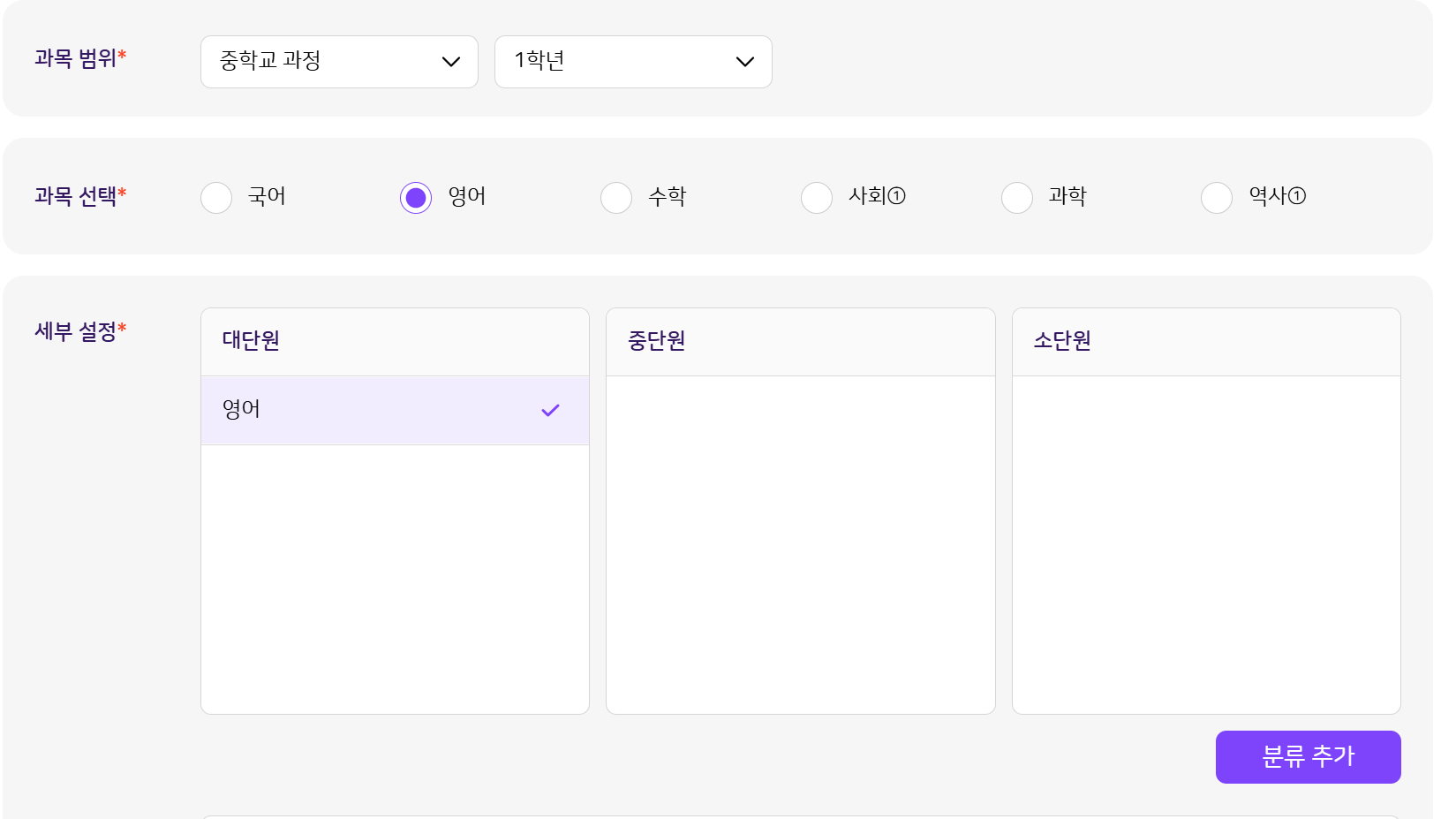Choose the 역사 subject radio button
This screenshot has width=1456, height=819.
coord(1217,197)
